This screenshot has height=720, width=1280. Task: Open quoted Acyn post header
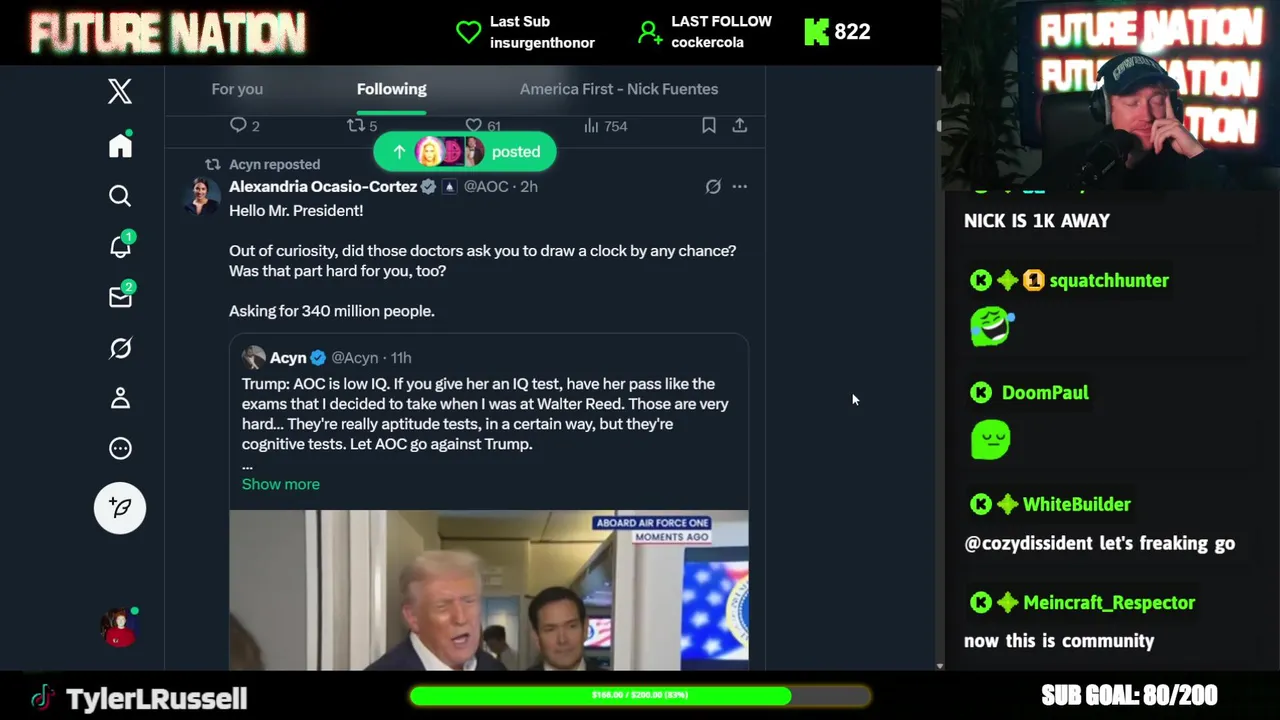pos(327,357)
